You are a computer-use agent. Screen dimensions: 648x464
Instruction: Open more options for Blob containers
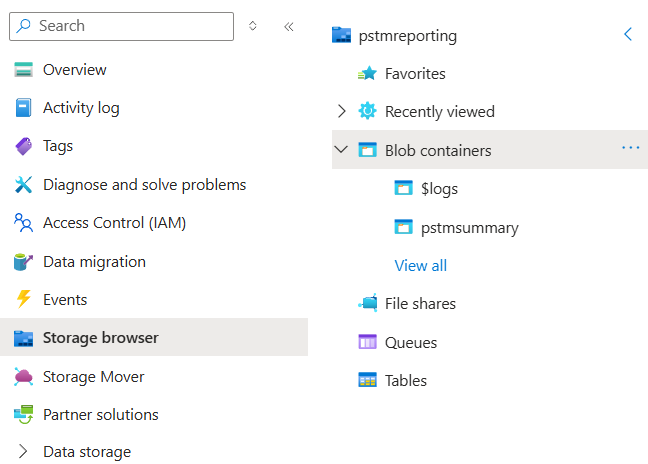[x=631, y=148]
